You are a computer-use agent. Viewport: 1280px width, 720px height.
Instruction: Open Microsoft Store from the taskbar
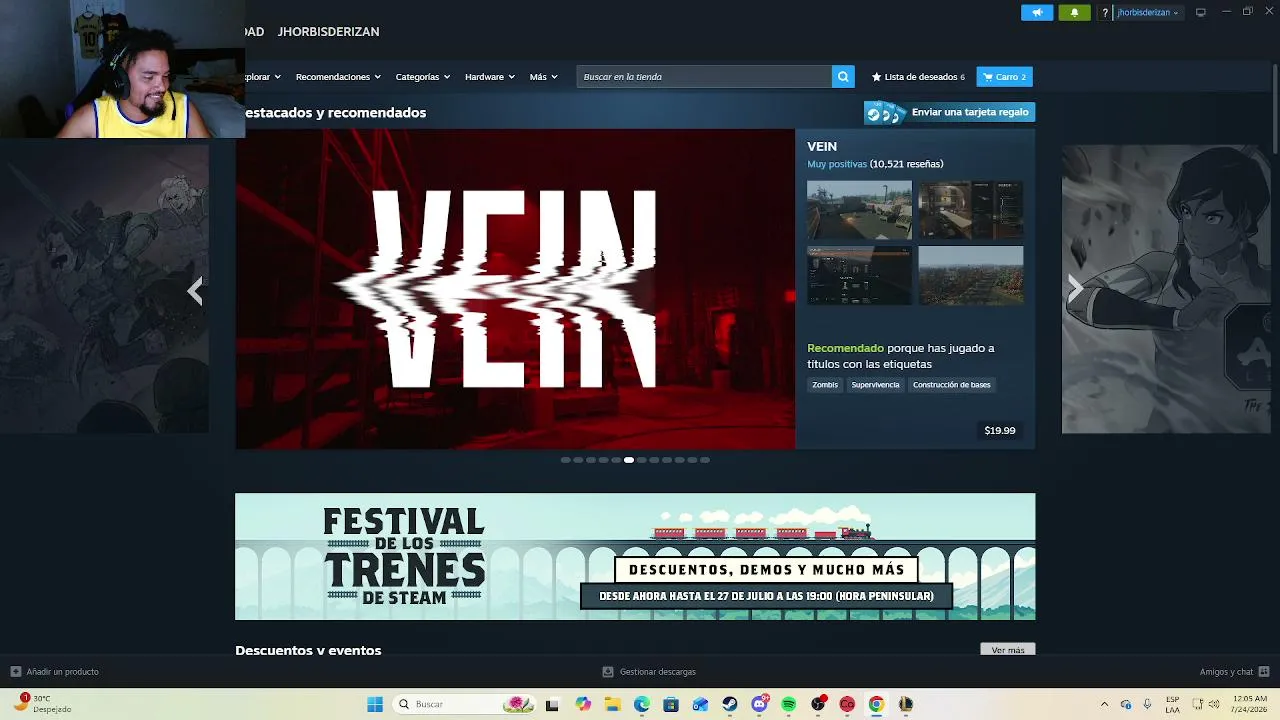tap(671, 704)
